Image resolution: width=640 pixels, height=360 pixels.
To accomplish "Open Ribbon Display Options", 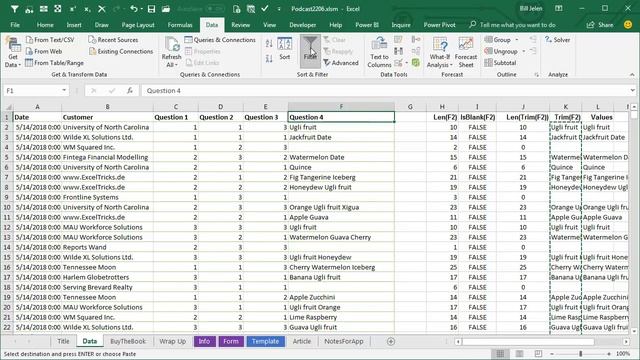I will coord(559,9).
